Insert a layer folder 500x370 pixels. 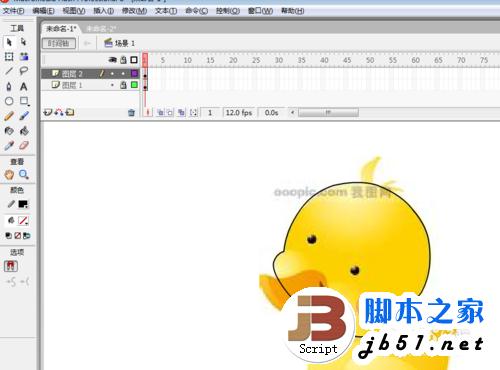pyautogui.click(x=70, y=113)
